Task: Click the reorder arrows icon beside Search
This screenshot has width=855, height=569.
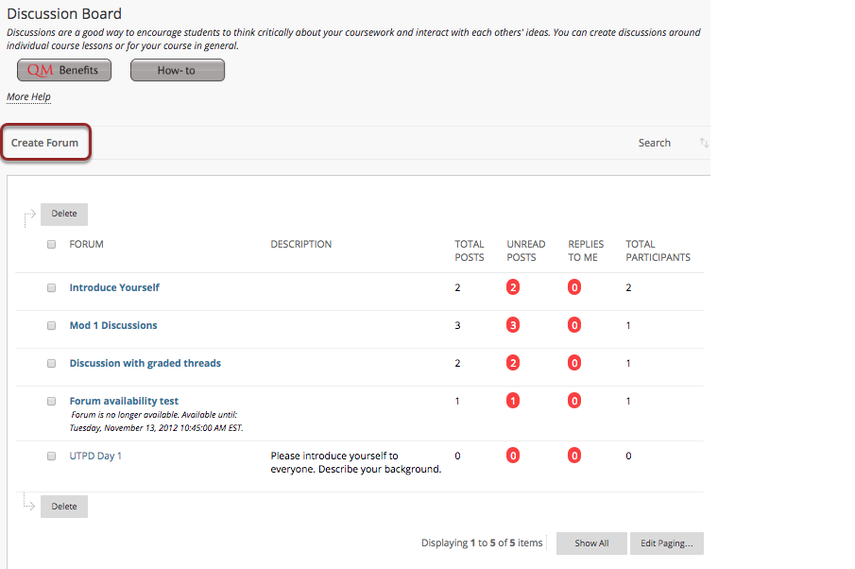Action: pos(704,143)
